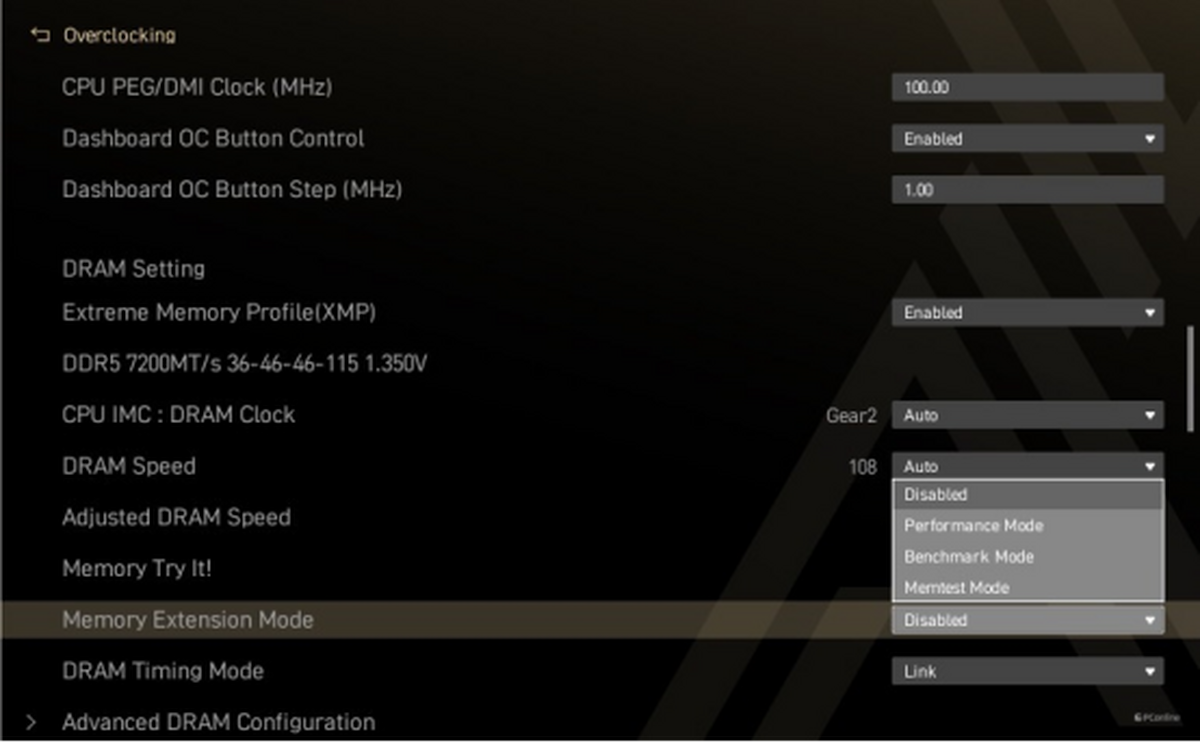Viewport: 1200px width, 743px height.
Task: Select Performance Mode option
Action: (x=1027, y=525)
